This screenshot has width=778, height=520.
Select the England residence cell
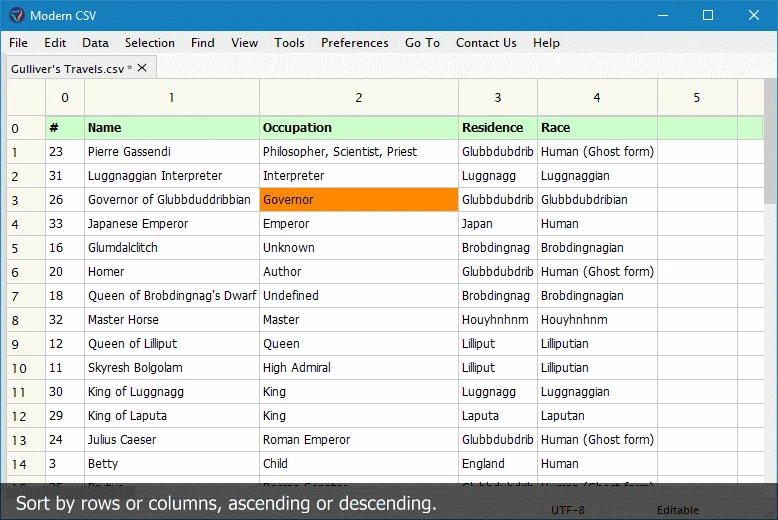click(498, 464)
